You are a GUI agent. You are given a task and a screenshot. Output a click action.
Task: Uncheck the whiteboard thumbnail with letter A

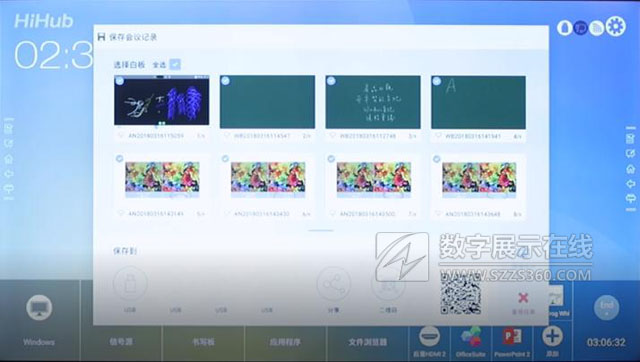tap(437, 81)
